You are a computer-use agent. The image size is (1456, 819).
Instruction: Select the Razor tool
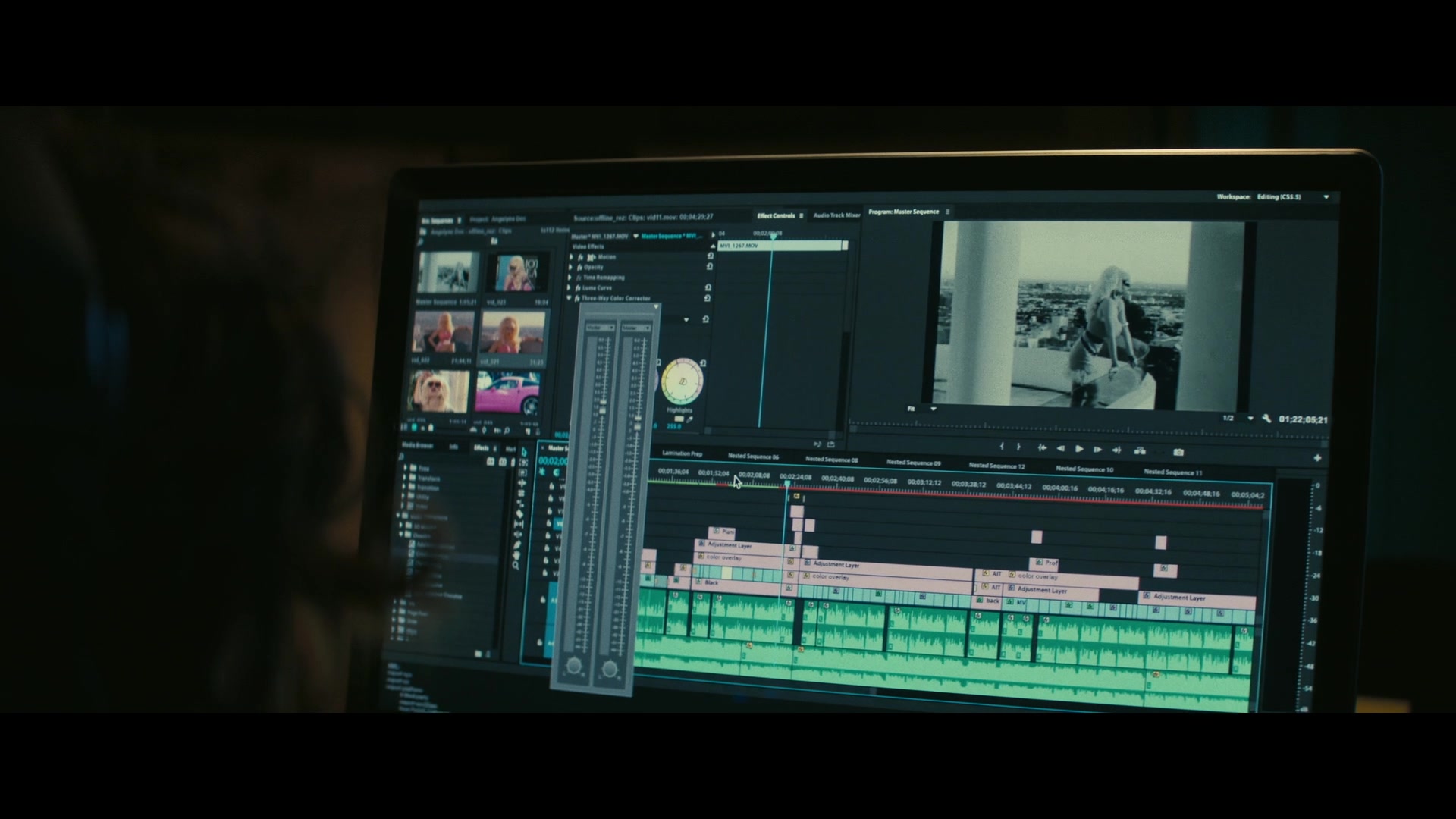click(521, 513)
